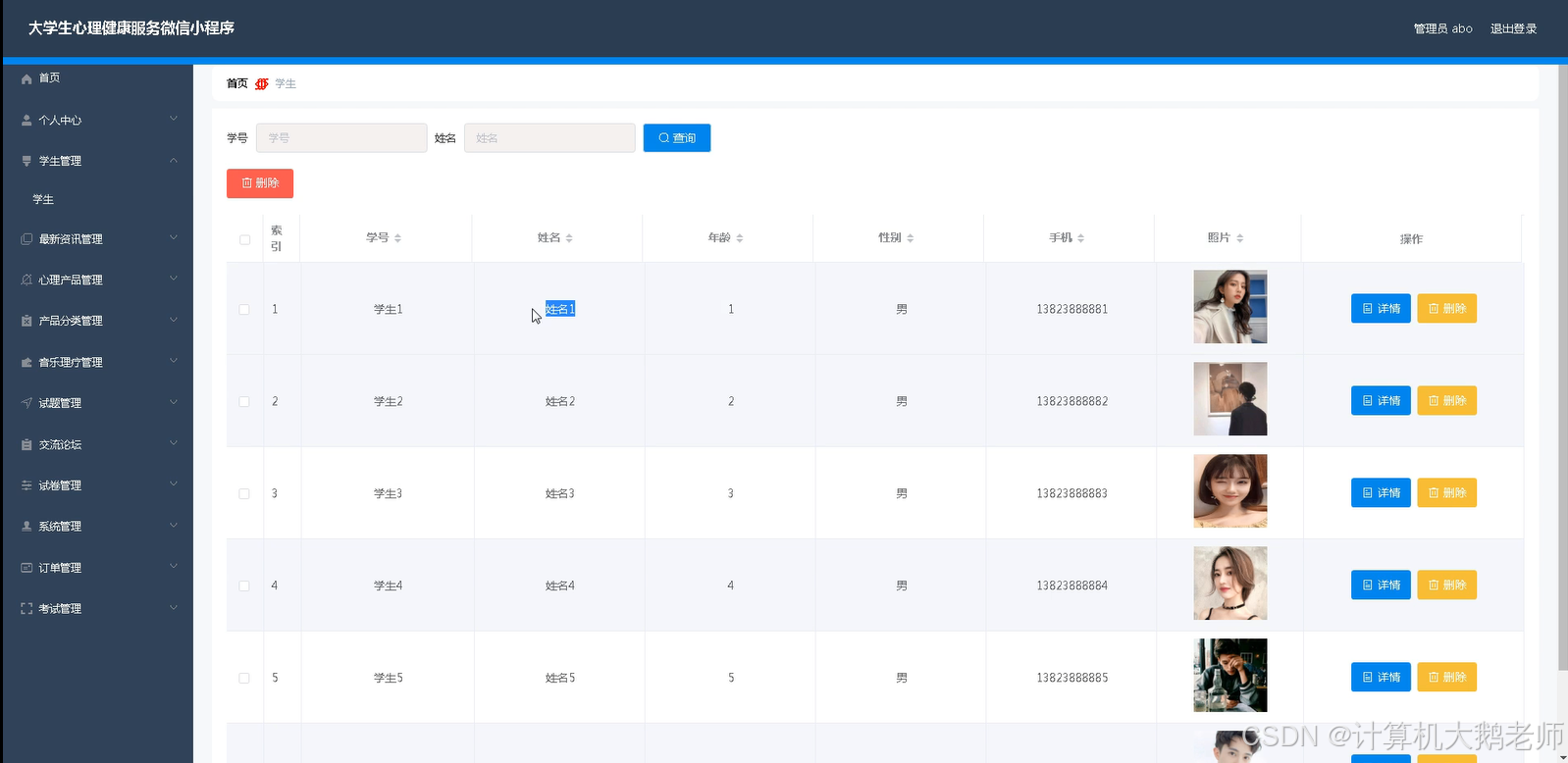The width and height of the screenshot is (1568, 763).
Task: Click the photo thumbnail of 学生4
Action: [1230, 584]
